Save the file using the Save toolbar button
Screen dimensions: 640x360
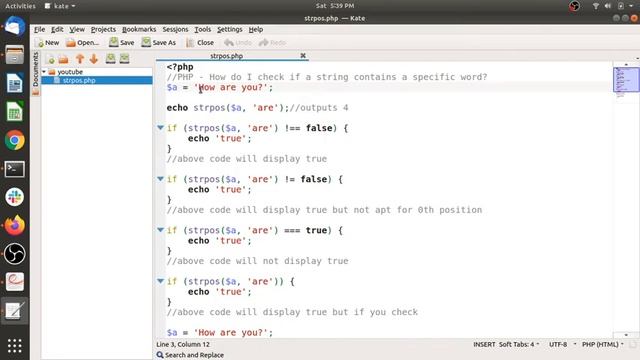(122, 42)
